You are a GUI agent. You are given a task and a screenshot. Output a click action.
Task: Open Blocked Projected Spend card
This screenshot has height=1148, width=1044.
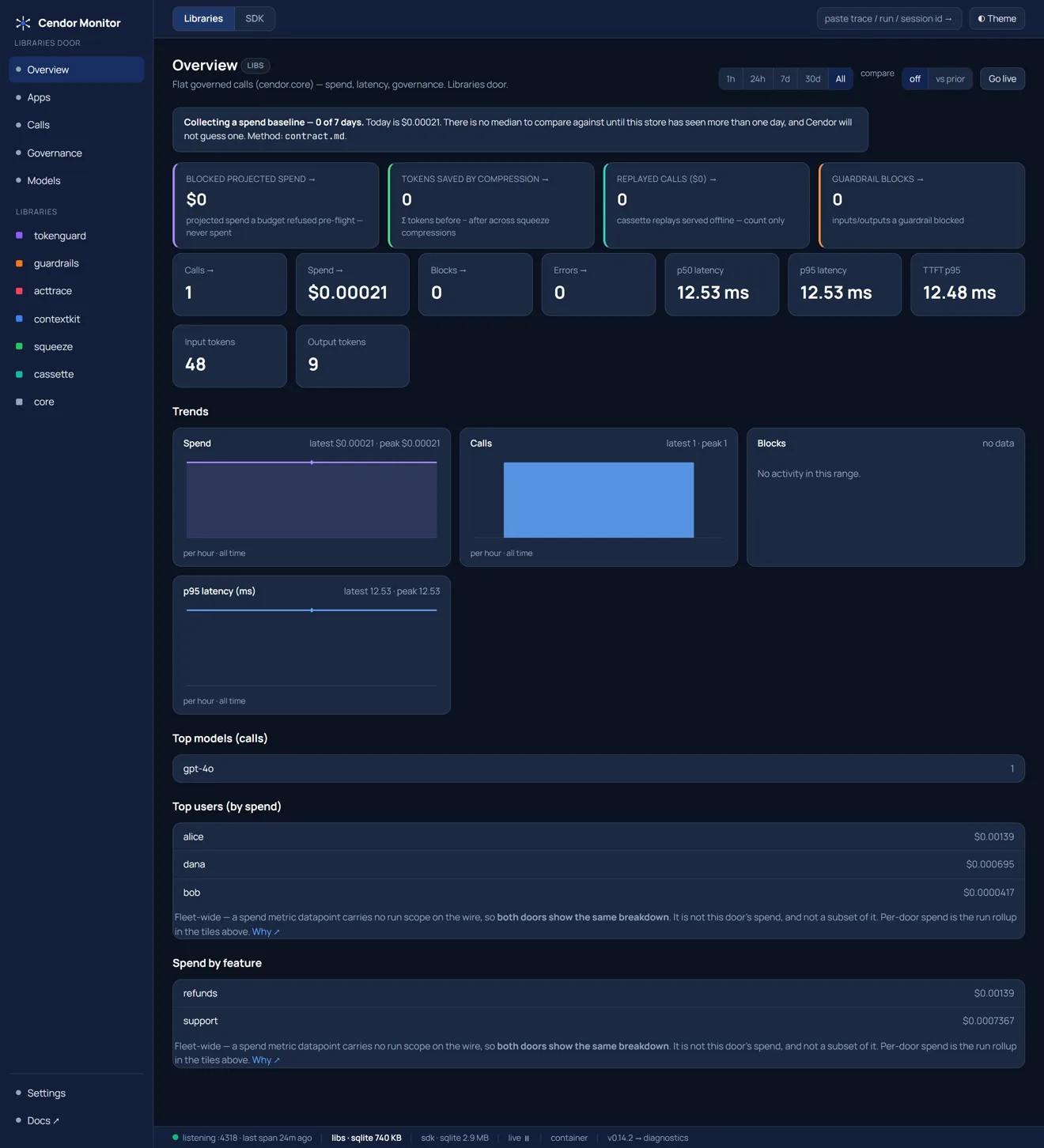point(276,206)
